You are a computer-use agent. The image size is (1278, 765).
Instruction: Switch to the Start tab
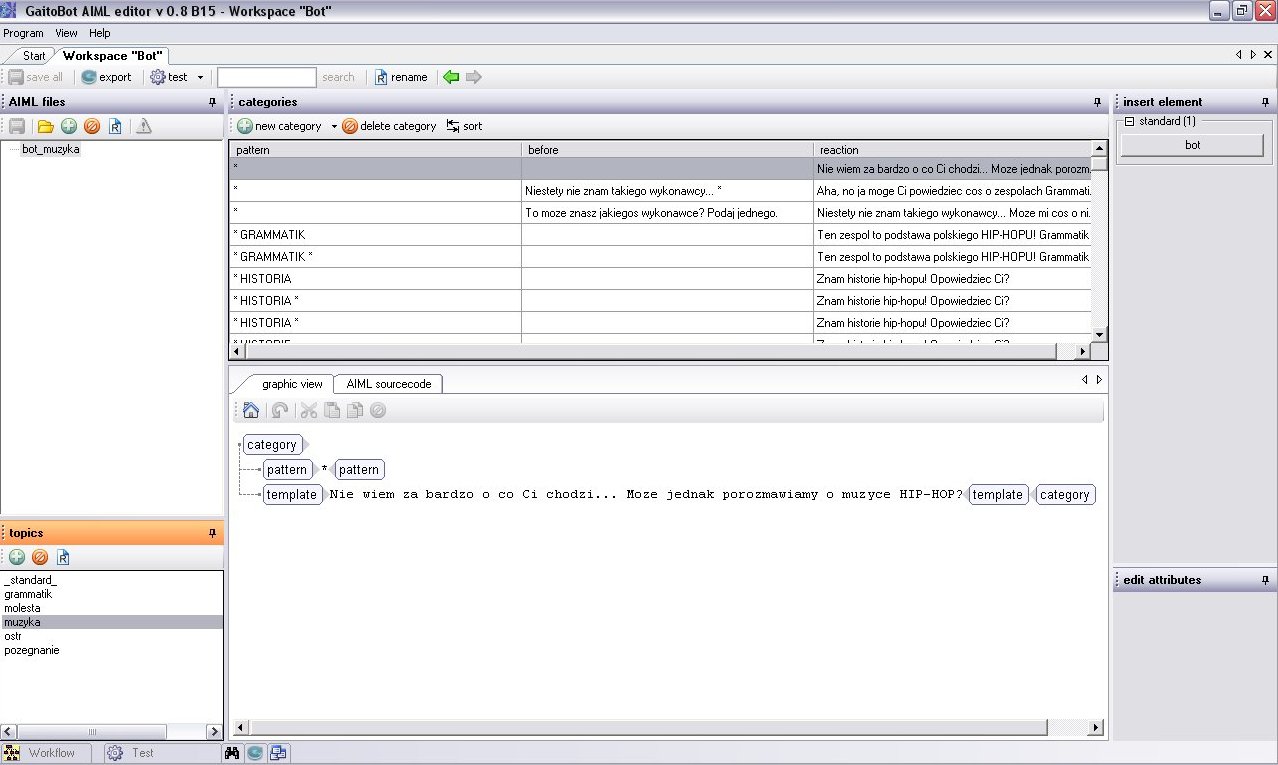pos(34,56)
